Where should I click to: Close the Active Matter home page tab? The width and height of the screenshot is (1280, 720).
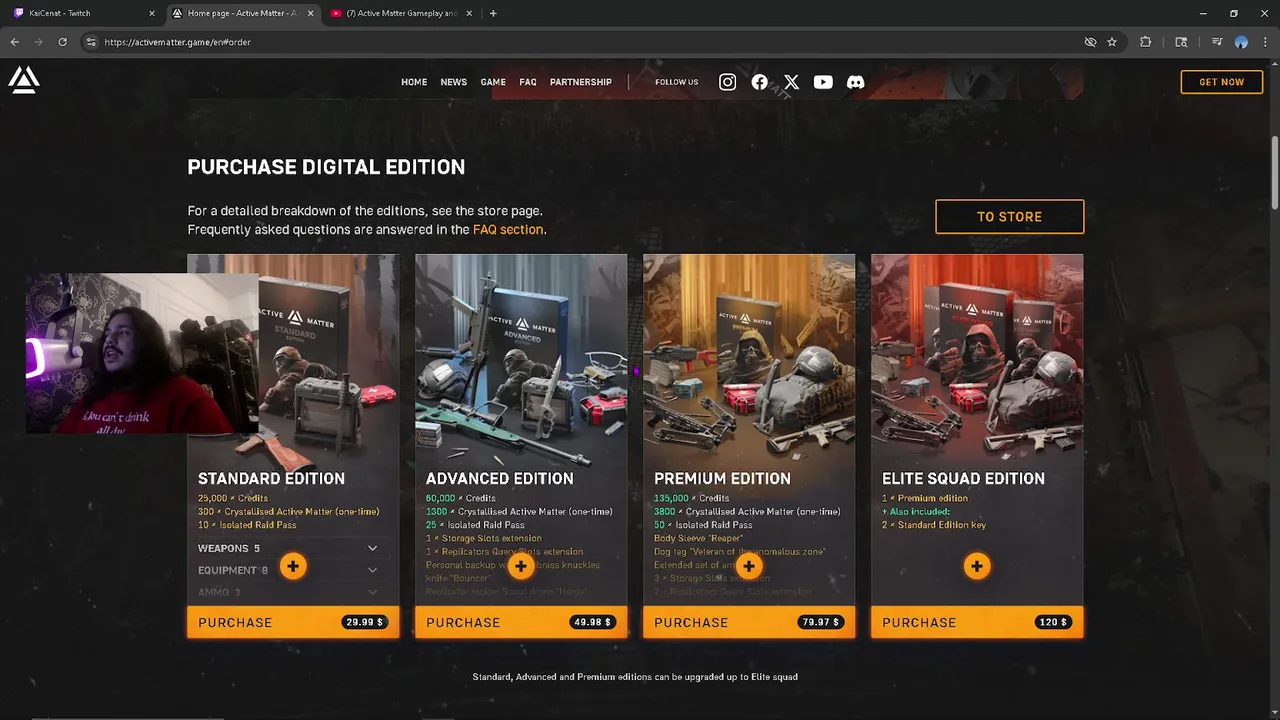coord(310,13)
